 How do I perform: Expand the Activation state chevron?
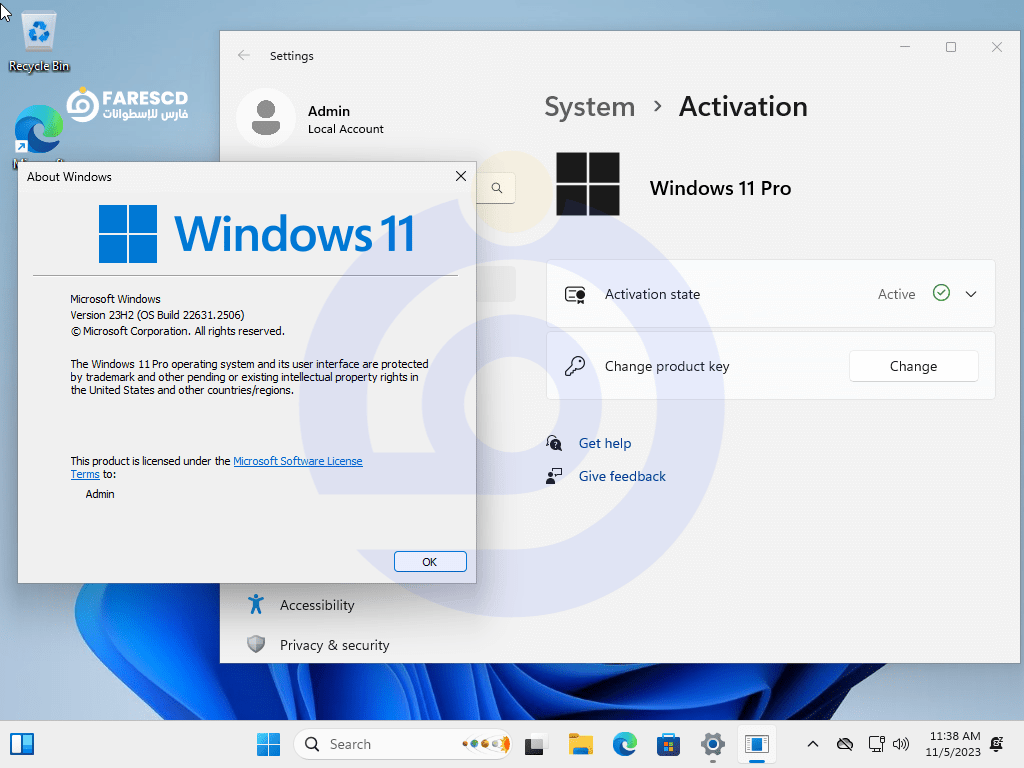(971, 294)
